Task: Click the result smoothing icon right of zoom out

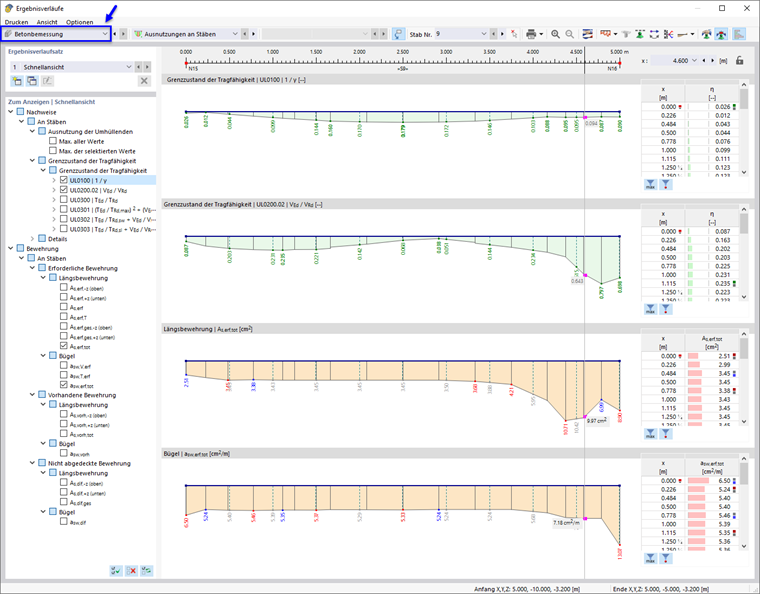Action: click(x=587, y=34)
